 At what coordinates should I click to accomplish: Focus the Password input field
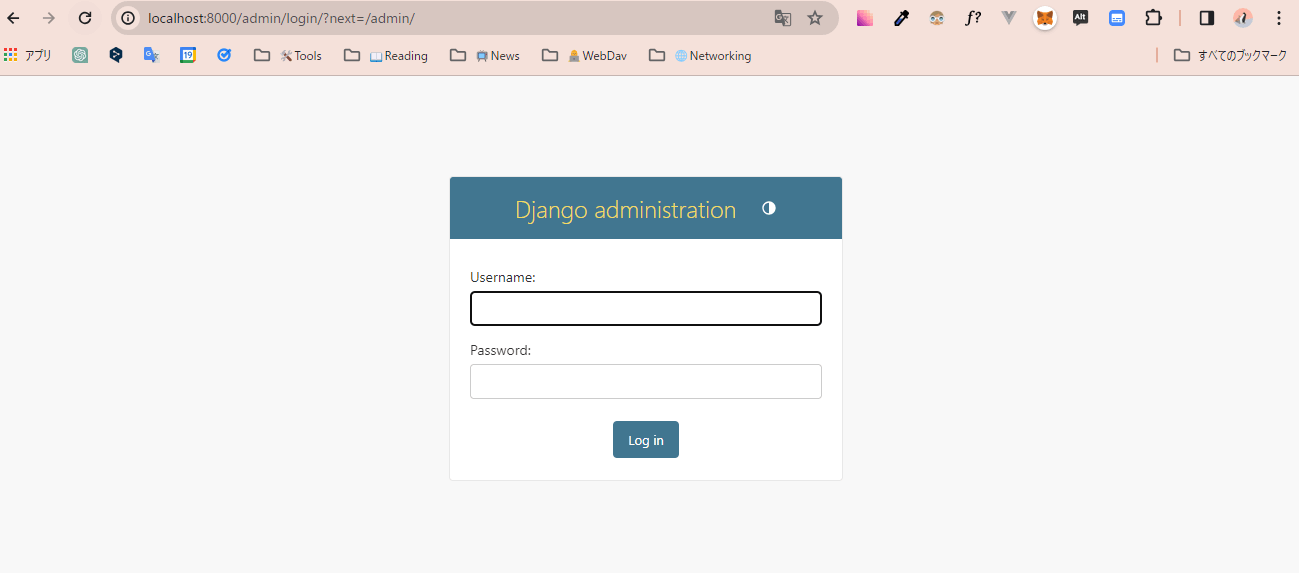coord(646,381)
